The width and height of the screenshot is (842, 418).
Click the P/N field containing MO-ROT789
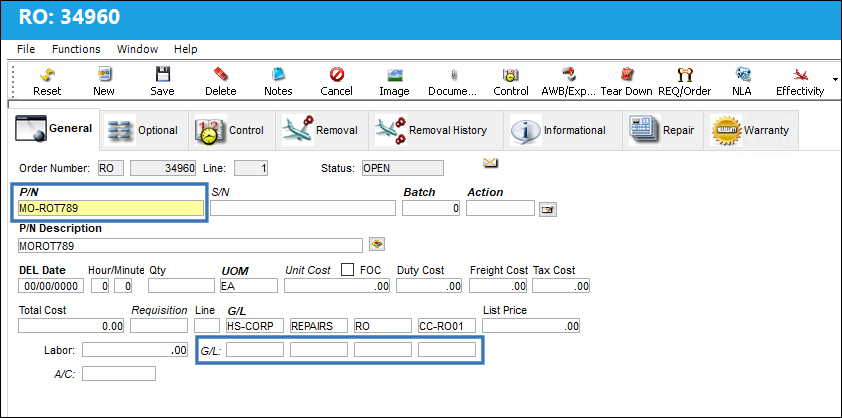pyautogui.click(x=111, y=208)
